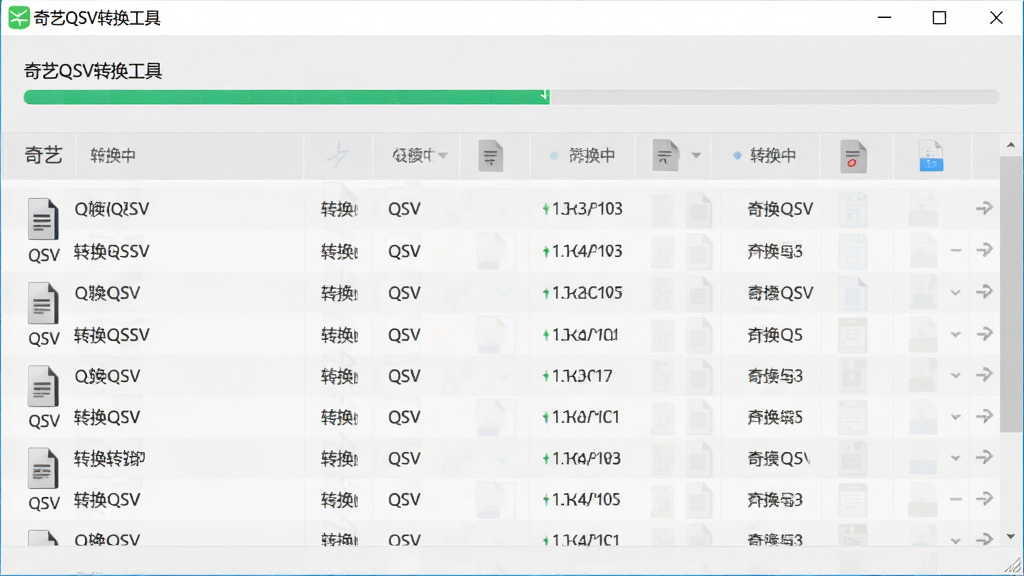Click the vertical scrollbar thumb
The image size is (1024, 576).
click(1011, 294)
